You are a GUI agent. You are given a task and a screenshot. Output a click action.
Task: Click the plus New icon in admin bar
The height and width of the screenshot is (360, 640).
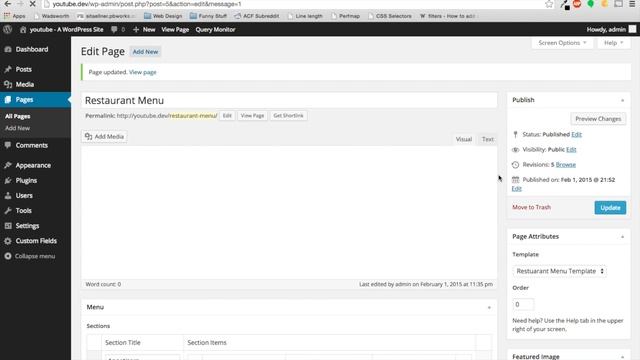[136, 29]
